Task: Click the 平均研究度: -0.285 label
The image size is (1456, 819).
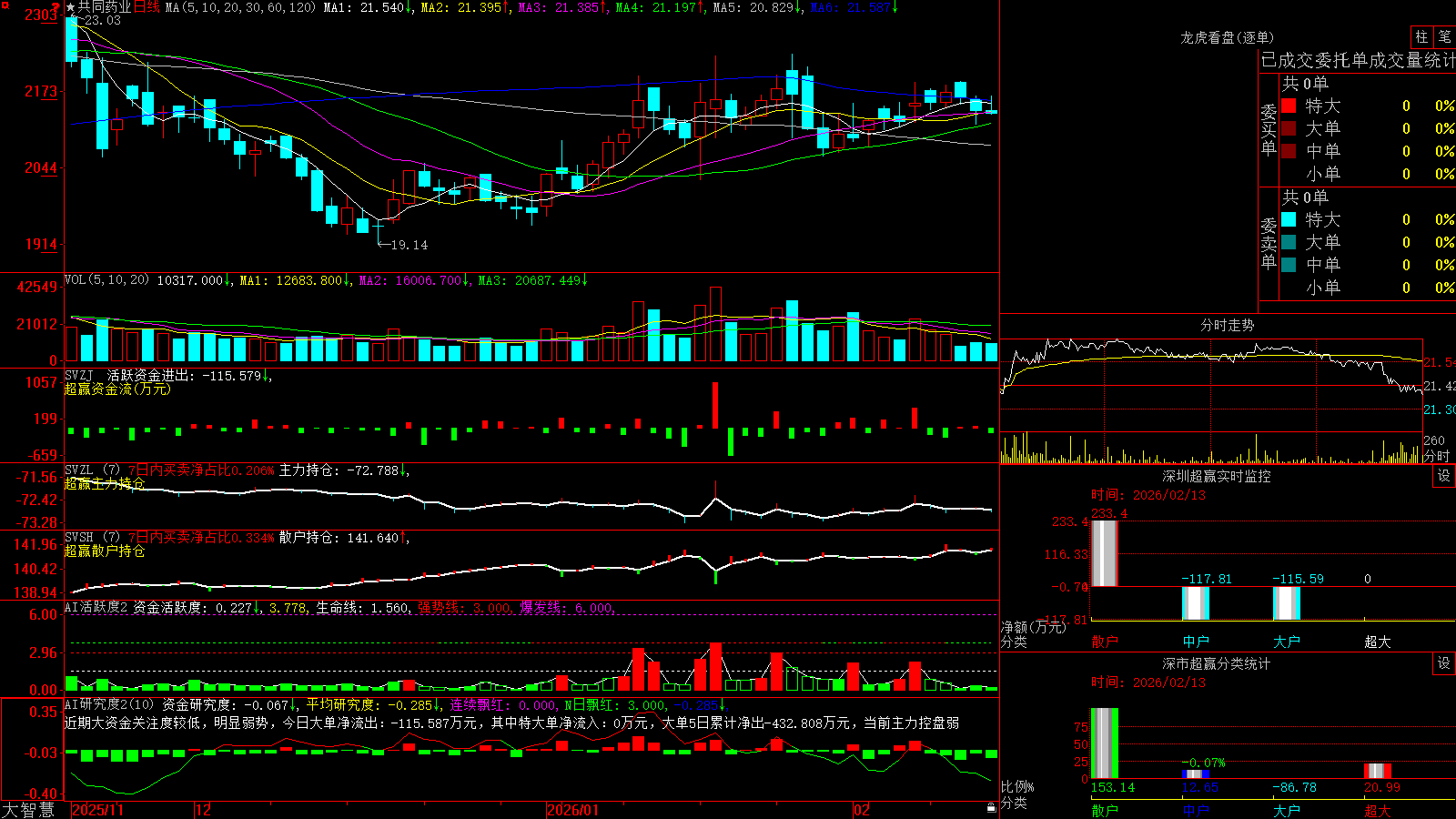Action: (x=369, y=704)
